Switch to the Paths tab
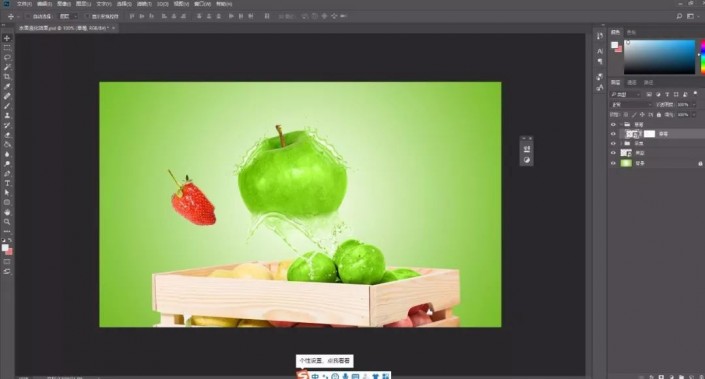This screenshot has height=379, width=705. click(x=648, y=82)
